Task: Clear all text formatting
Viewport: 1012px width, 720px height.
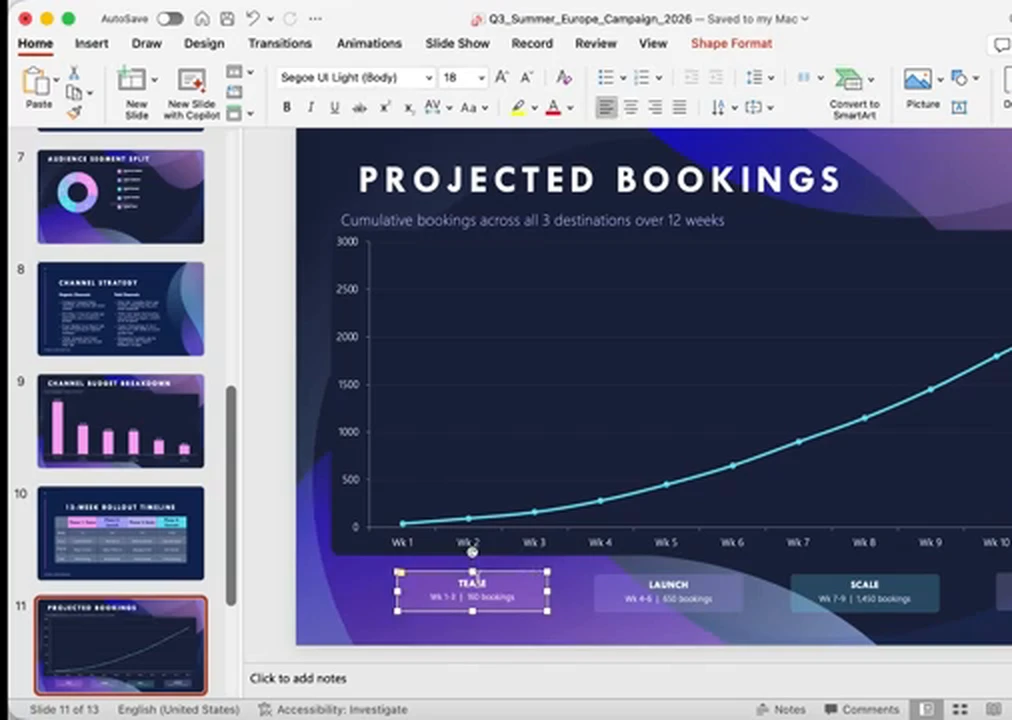Action: [563, 77]
